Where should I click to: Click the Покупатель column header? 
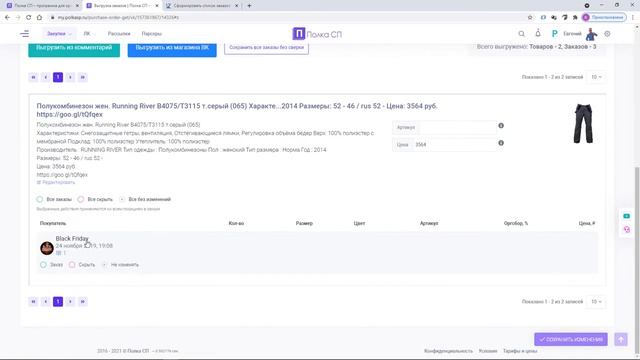tap(53, 223)
